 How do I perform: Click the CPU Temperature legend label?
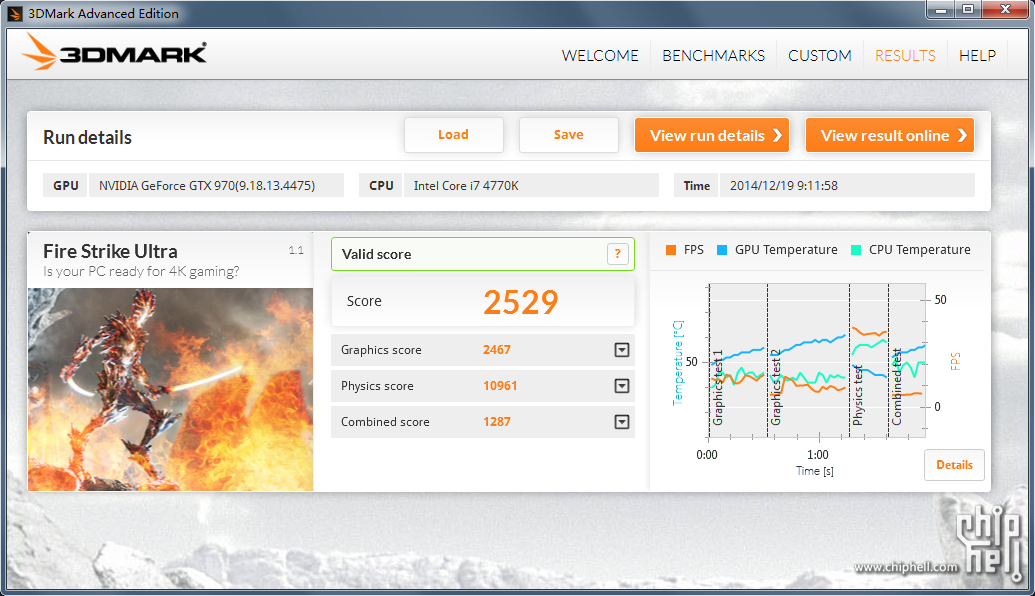[919, 249]
